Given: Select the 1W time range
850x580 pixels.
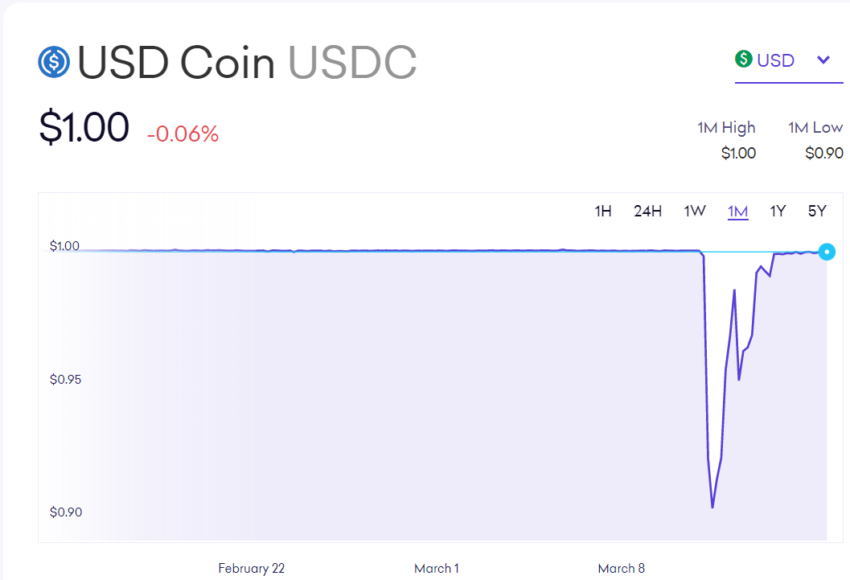Looking at the screenshot, I should 695,211.
